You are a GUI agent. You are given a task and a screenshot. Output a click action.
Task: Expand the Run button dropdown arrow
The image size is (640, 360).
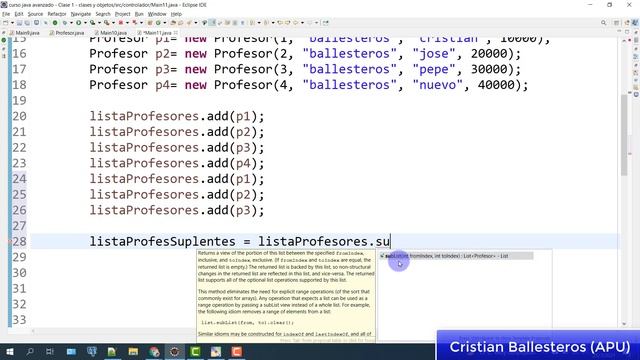85,23
